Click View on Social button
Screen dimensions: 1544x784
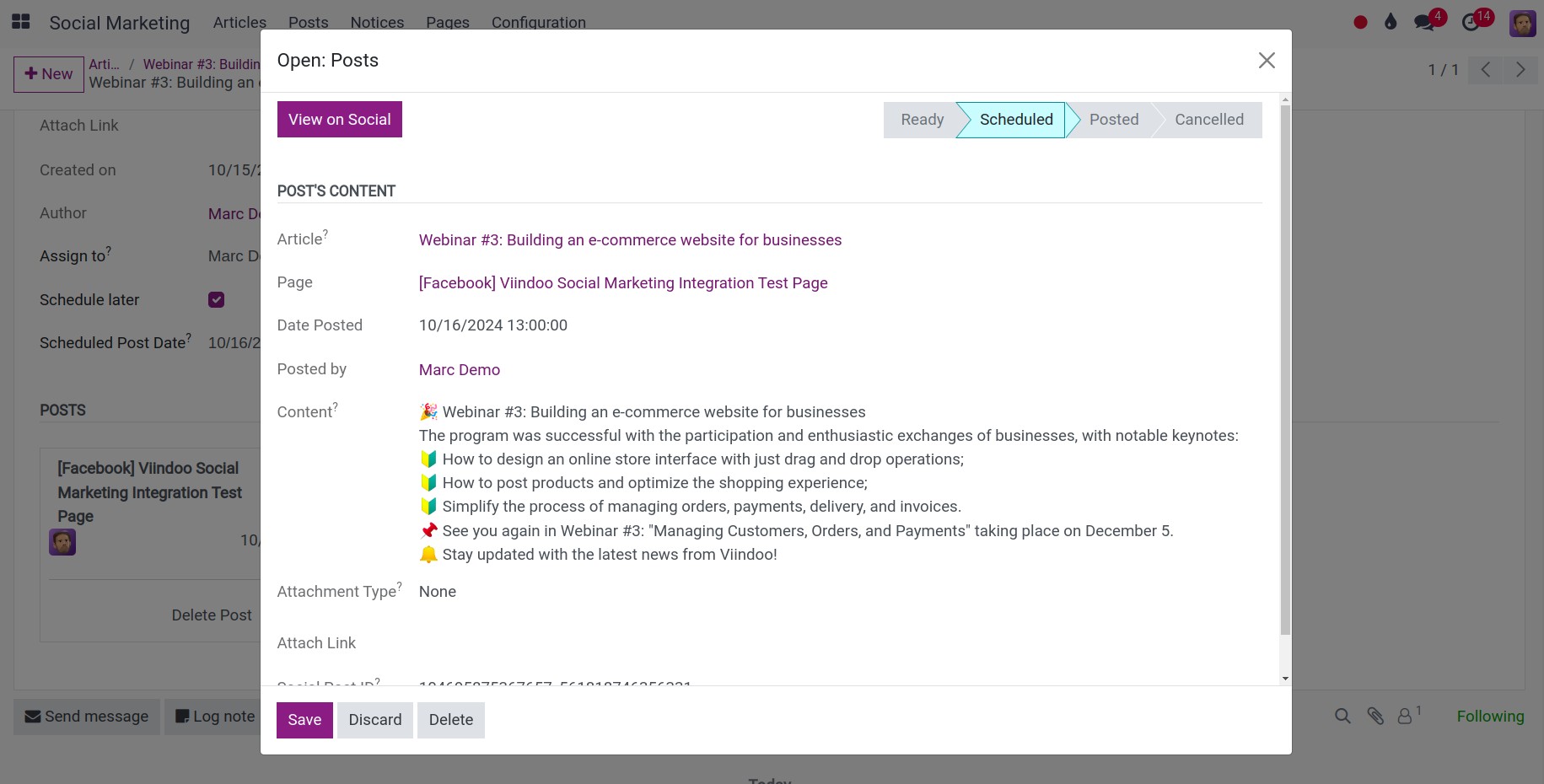340,120
